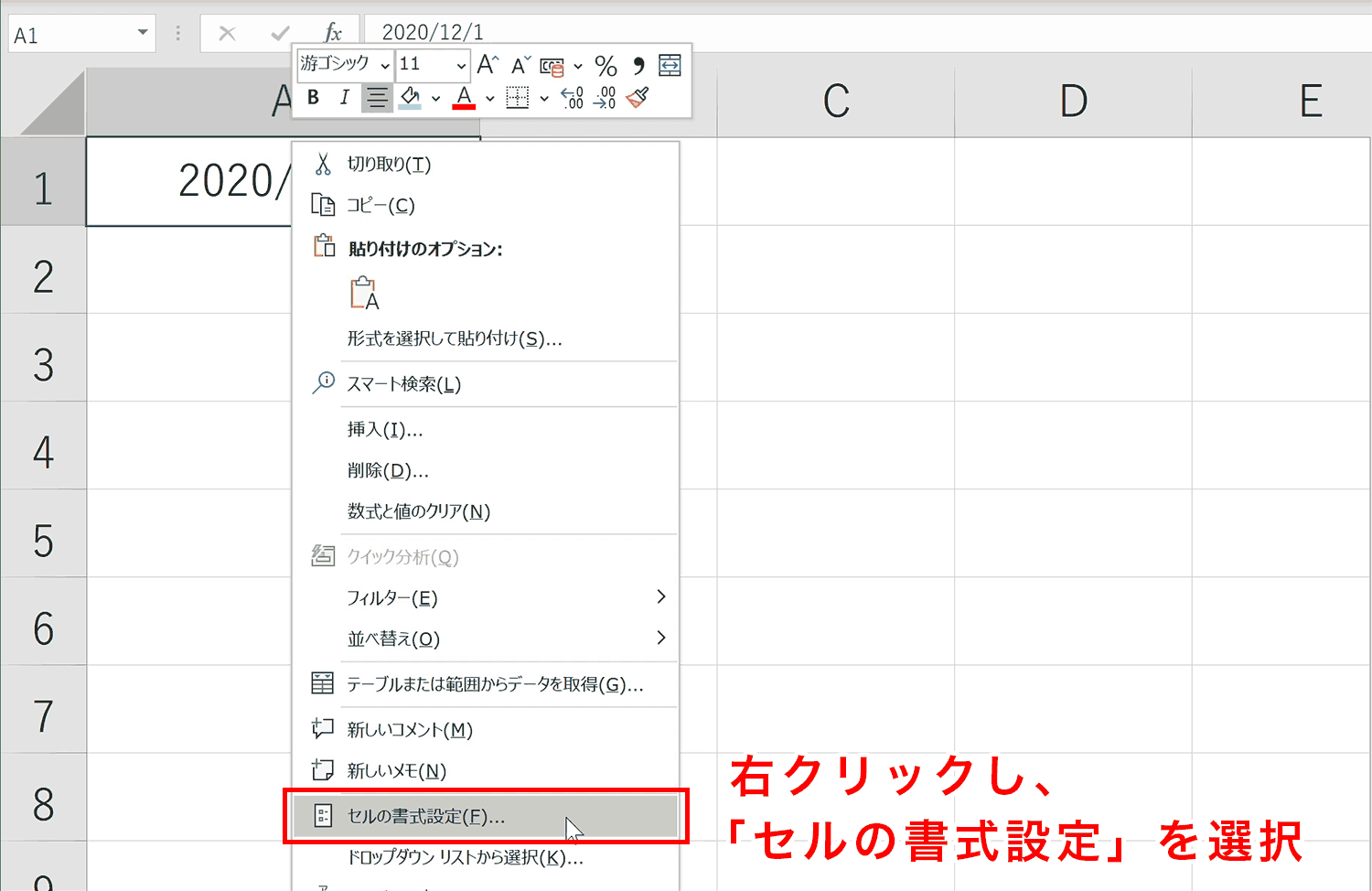Screen dimensions: 1372x891
Task: Apply accounting number format
Action: click(552, 66)
